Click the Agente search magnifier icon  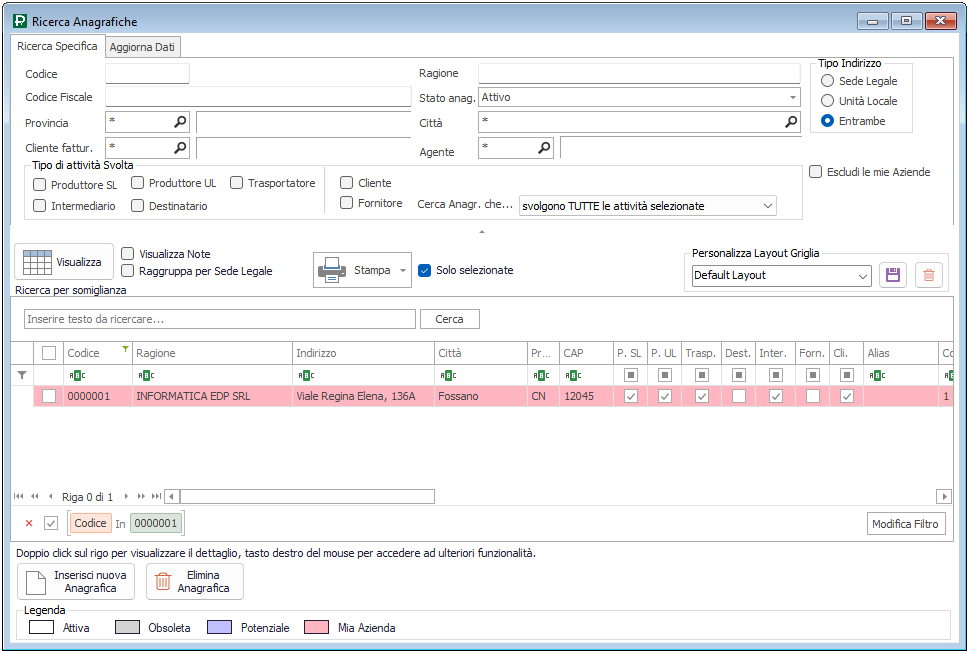tap(544, 148)
